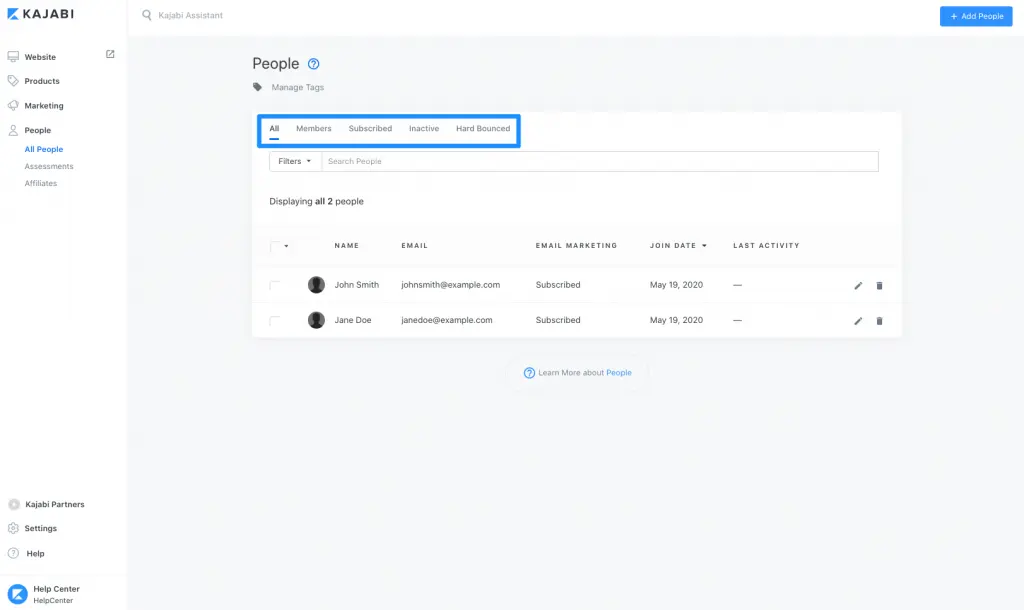This screenshot has width=1024, height=610.
Task: Click the Manage Tags tag icon
Action: (x=258, y=87)
